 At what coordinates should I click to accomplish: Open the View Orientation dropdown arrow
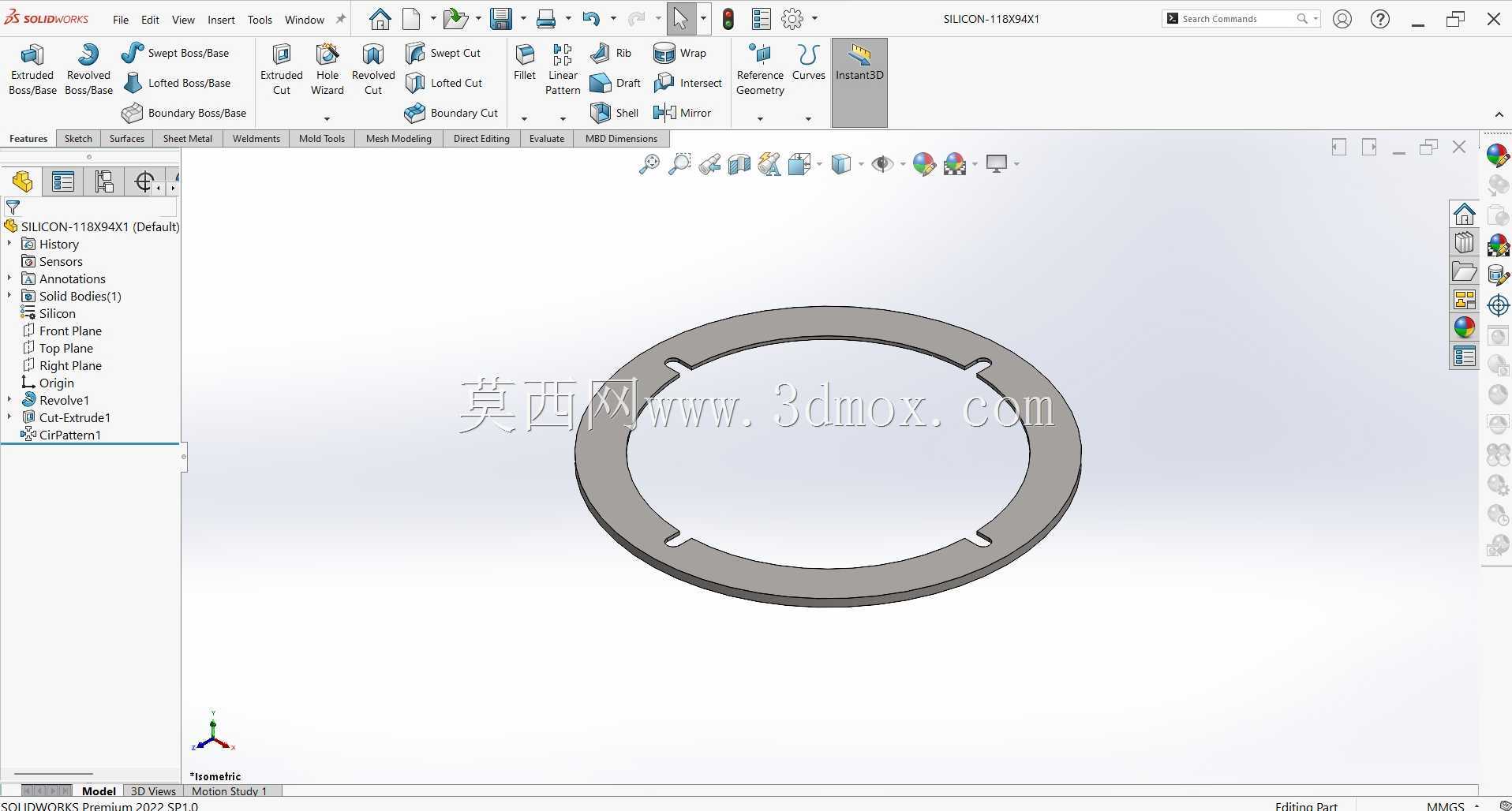(819, 164)
